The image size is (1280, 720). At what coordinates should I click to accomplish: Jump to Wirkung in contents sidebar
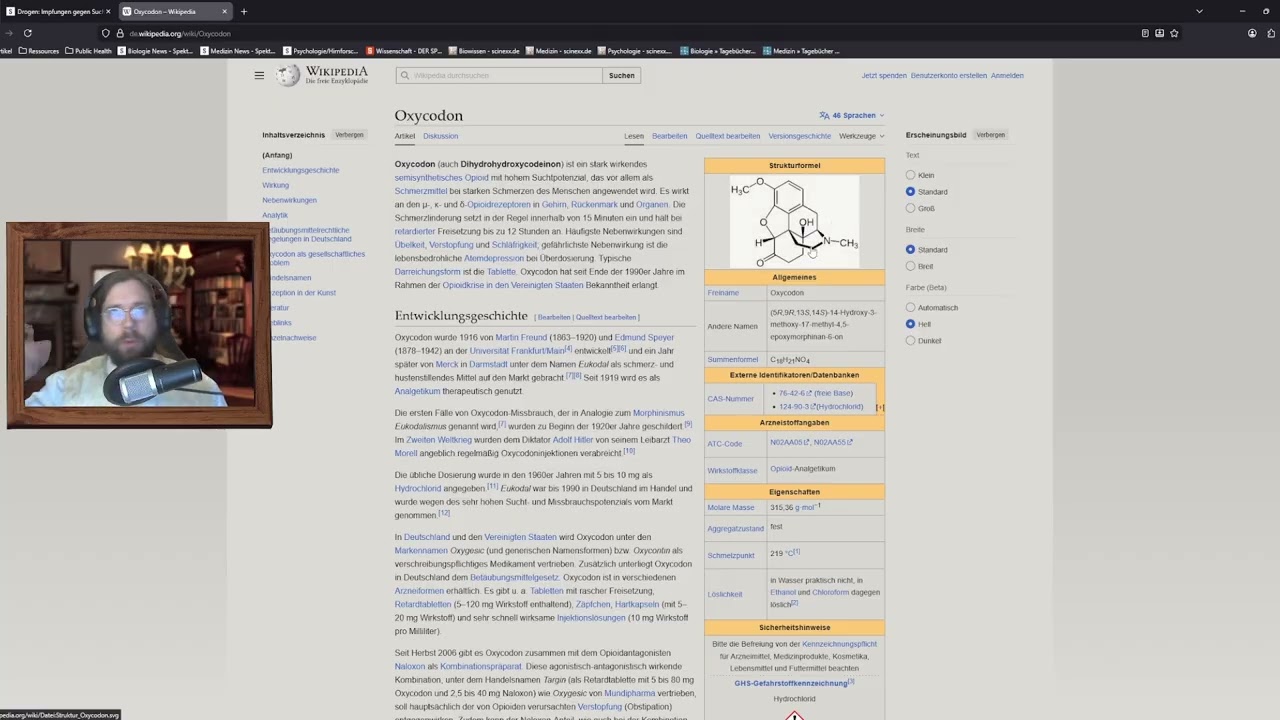(275, 185)
